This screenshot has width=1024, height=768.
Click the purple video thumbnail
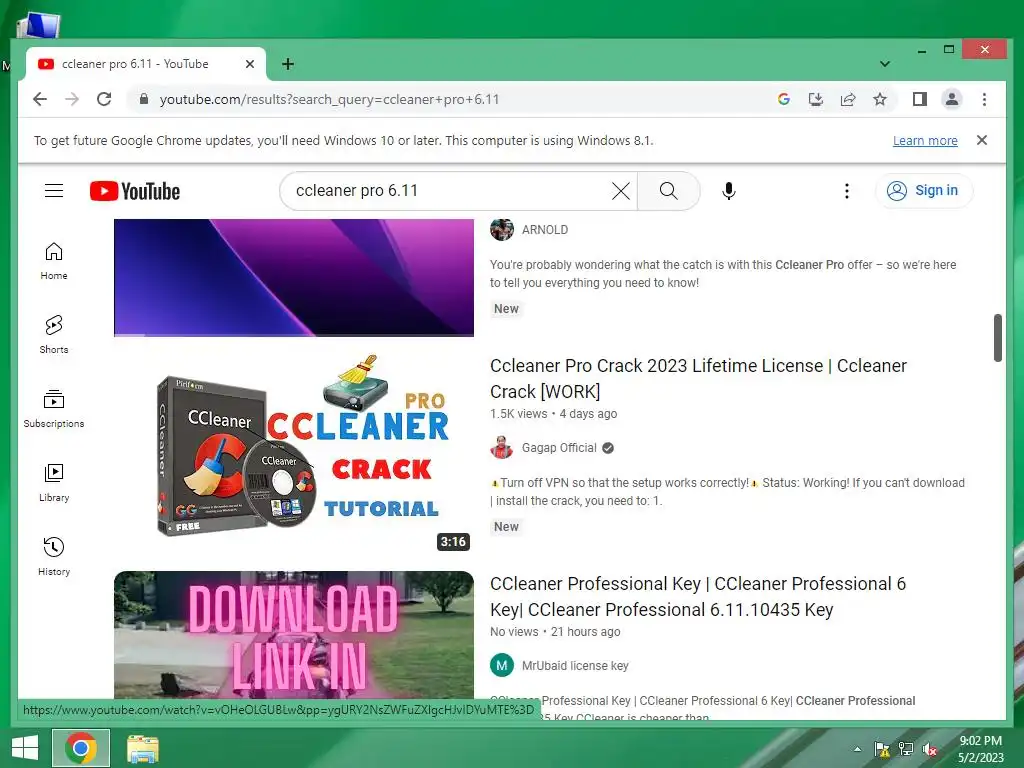pyautogui.click(x=294, y=278)
